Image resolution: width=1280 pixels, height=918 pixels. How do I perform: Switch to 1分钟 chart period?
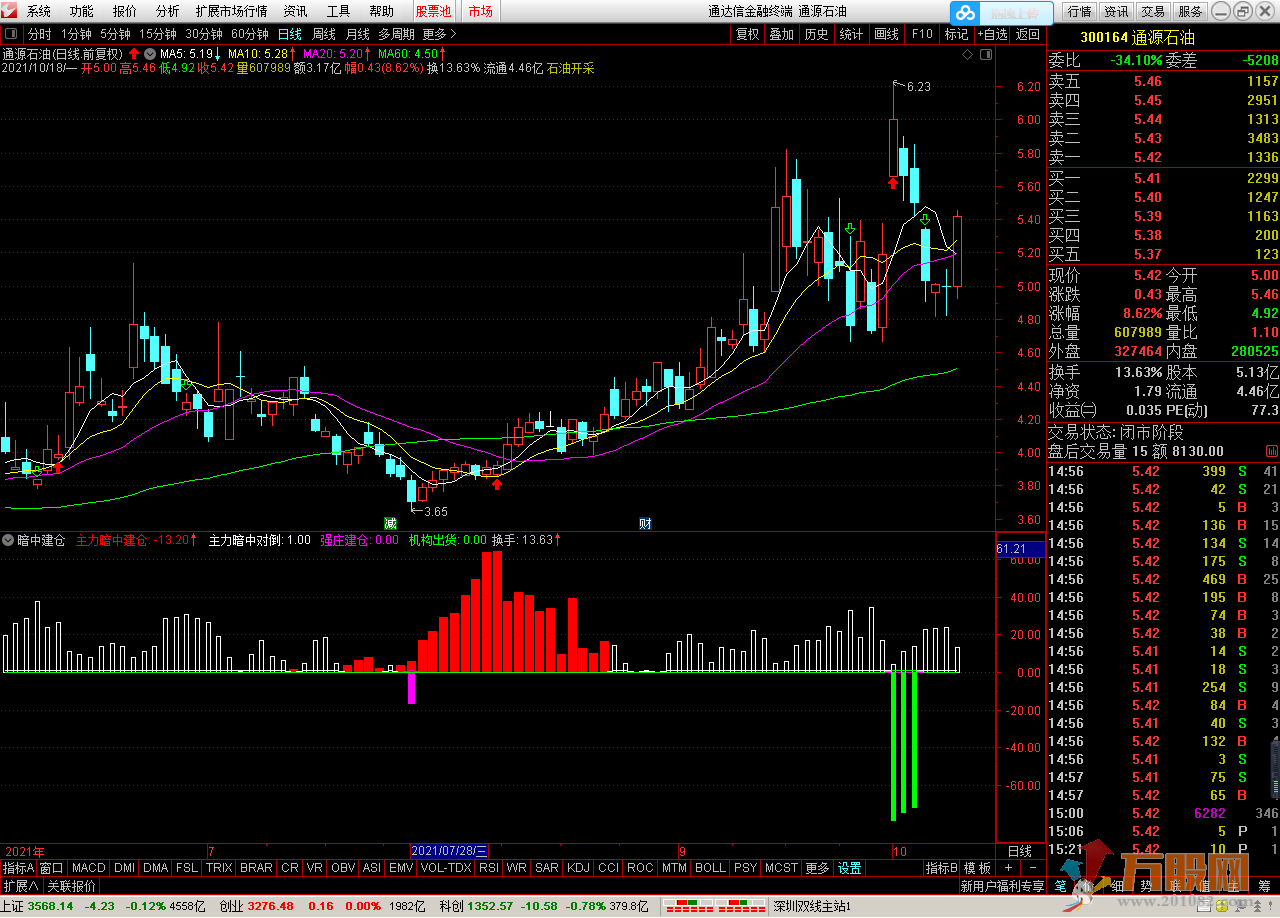pyautogui.click(x=76, y=34)
